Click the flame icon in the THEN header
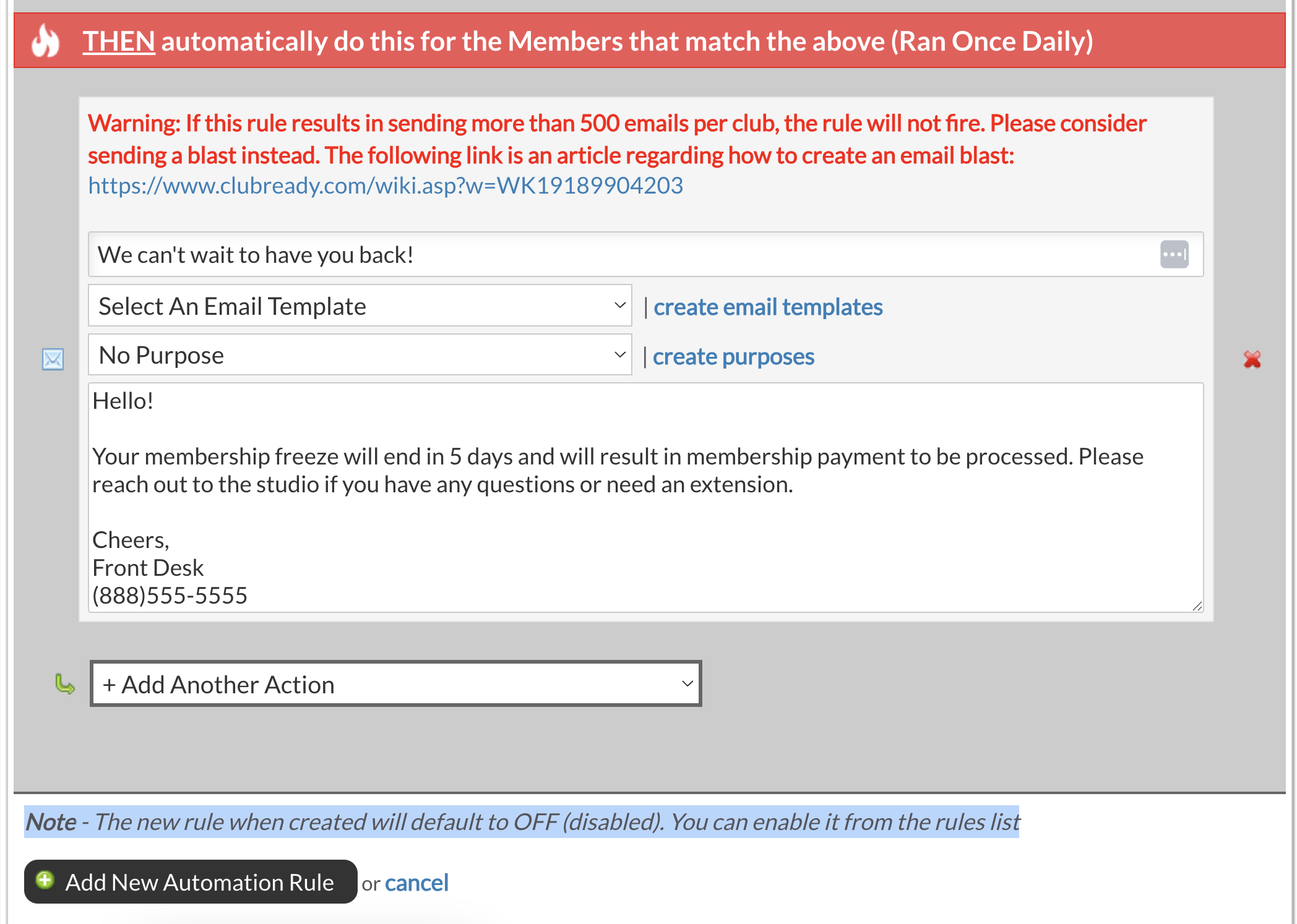The image size is (1297, 924). tap(46, 41)
